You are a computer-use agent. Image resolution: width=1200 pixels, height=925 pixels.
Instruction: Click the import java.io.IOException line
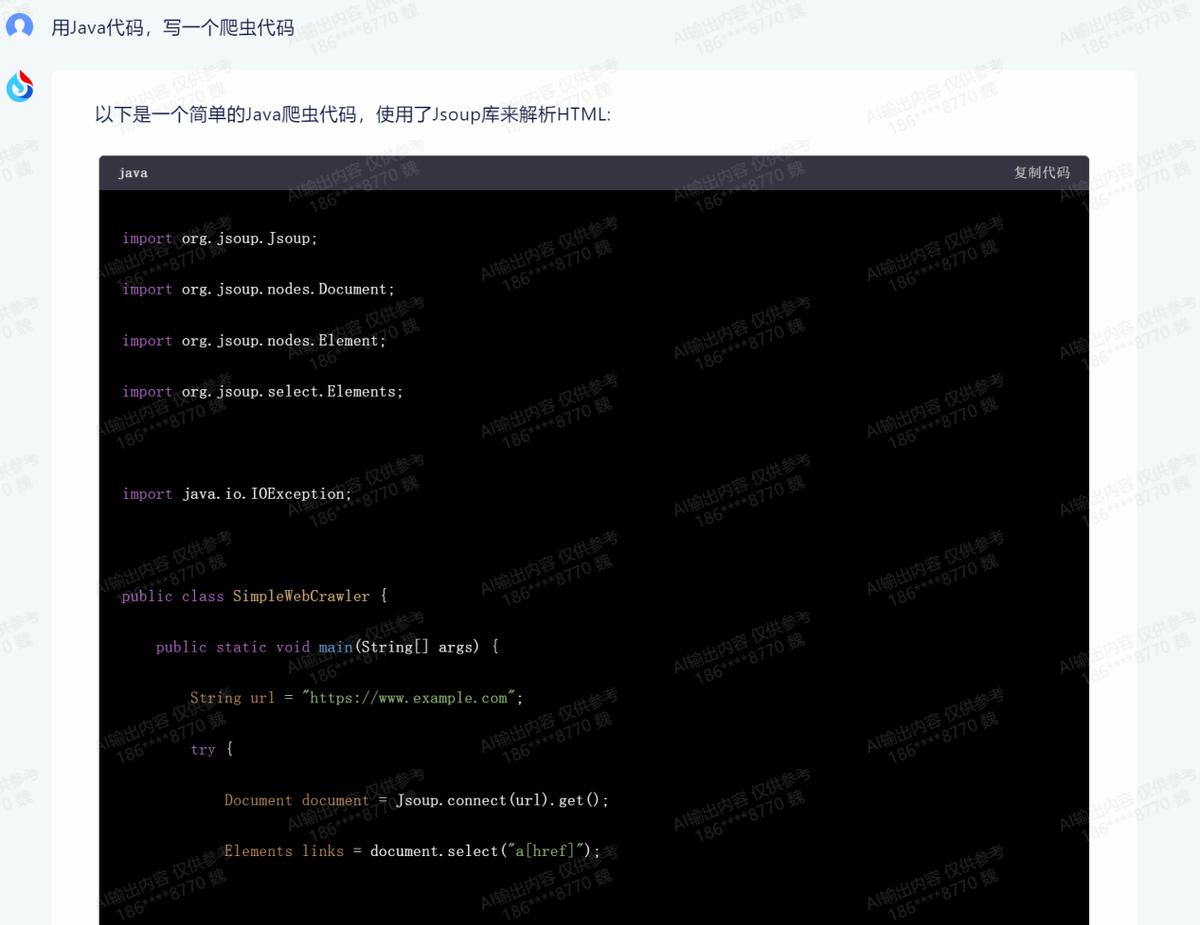point(237,493)
